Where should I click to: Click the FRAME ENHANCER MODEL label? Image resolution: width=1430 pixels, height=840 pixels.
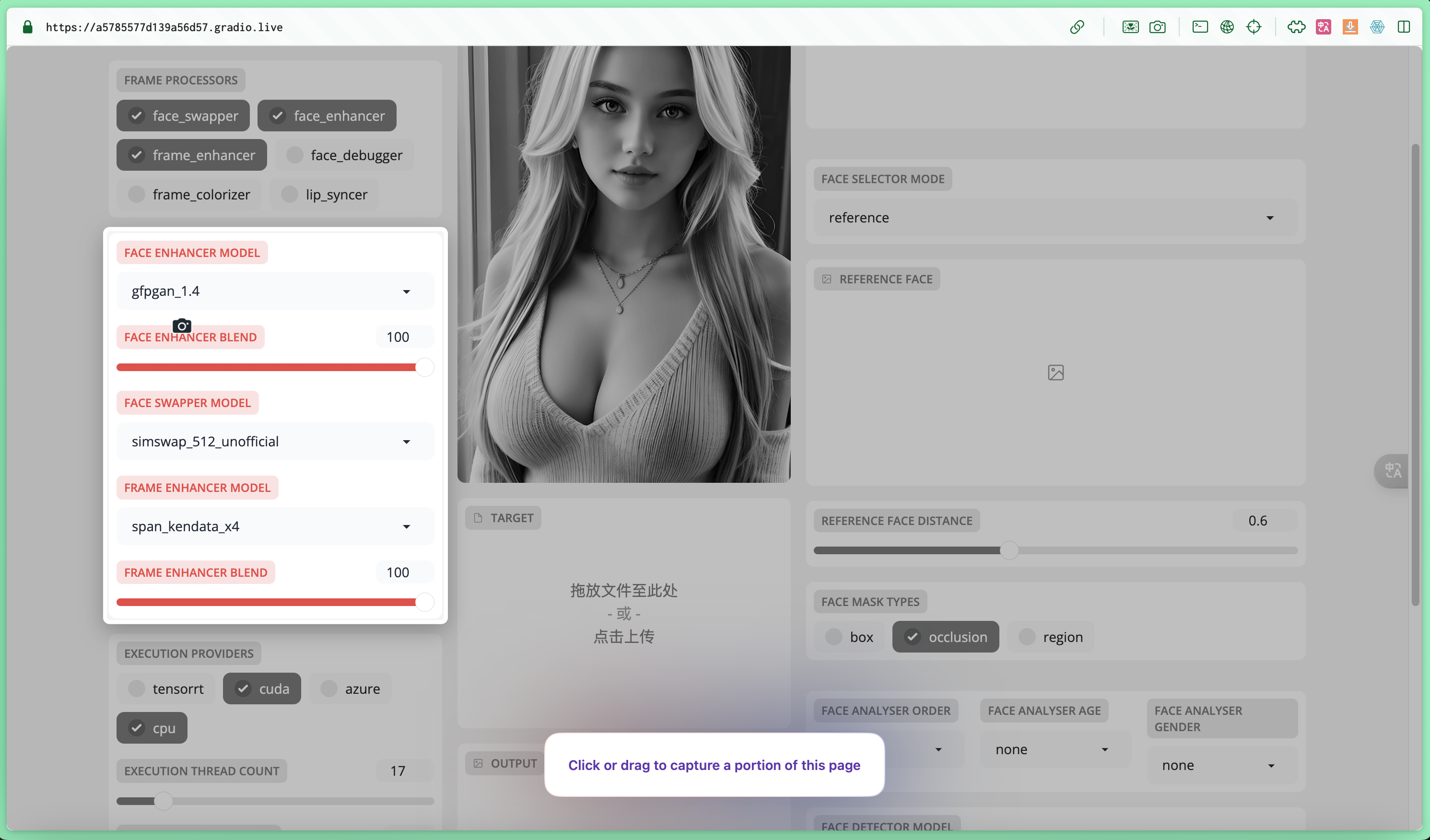pyautogui.click(x=197, y=488)
